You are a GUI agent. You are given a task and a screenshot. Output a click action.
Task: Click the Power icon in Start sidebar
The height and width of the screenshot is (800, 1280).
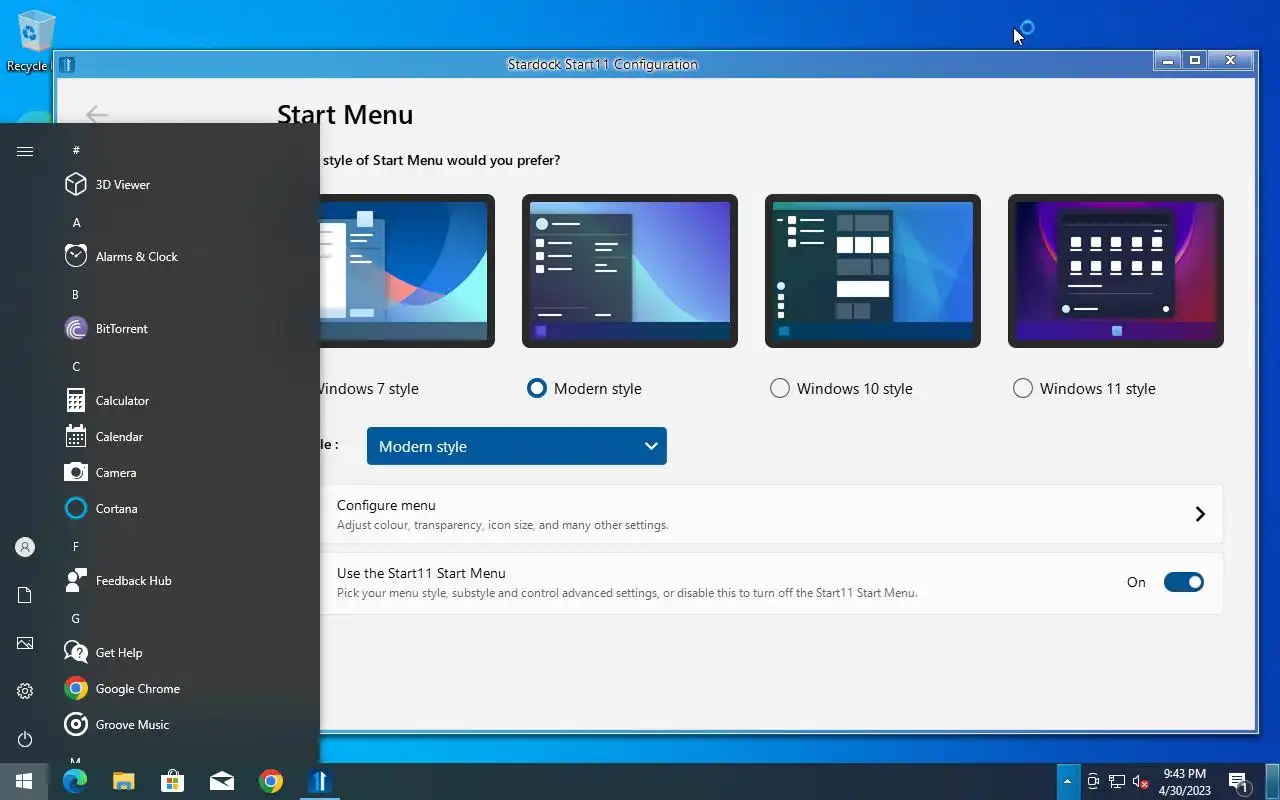coord(25,739)
